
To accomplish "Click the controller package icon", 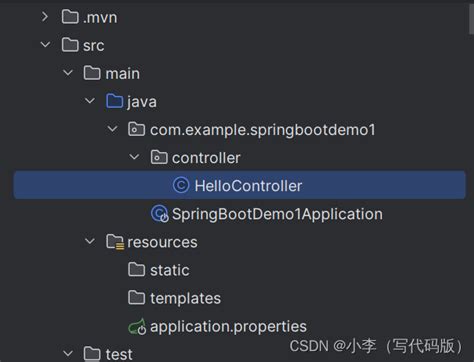I will [x=159, y=157].
